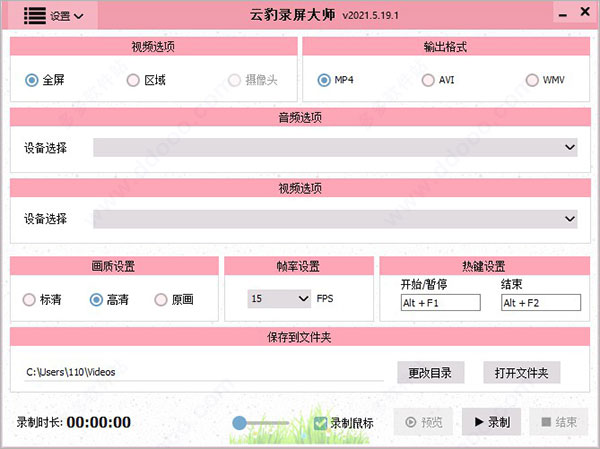
Task: Click the 开始/暂停 hotkey field Alt + F1
Action: [441, 303]
